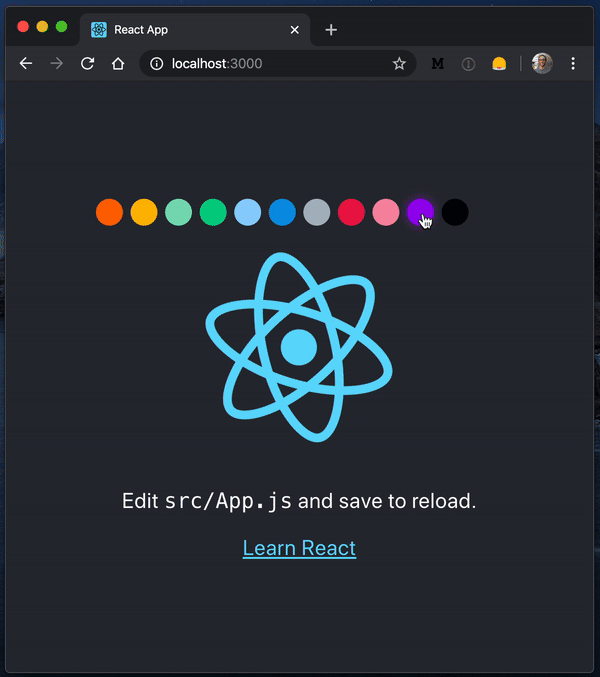This screenshot has height=677, width=600.
Task: Click the src/App.js code text
Action: click(x=228, y=501)
